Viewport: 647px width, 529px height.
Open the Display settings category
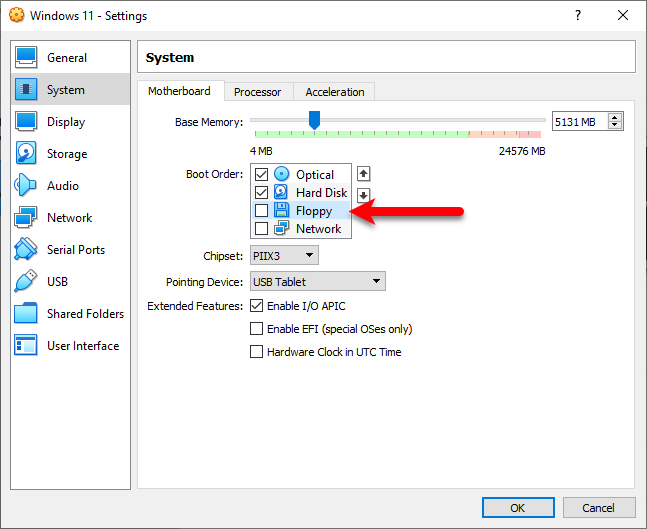tap(71, 121)
